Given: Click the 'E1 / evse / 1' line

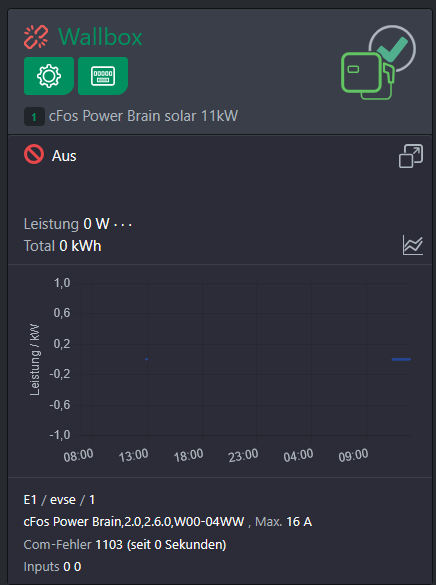Looking at the screenshot, I should 59,500.
